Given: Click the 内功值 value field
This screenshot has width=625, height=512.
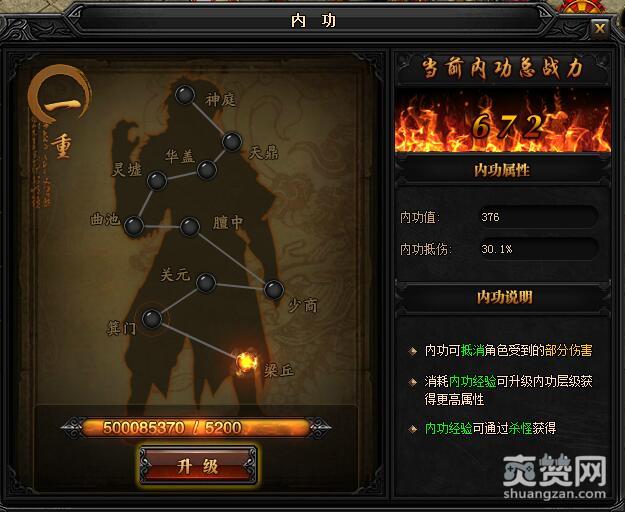Looking at the screenshot, I should click(x=538, y=217).
